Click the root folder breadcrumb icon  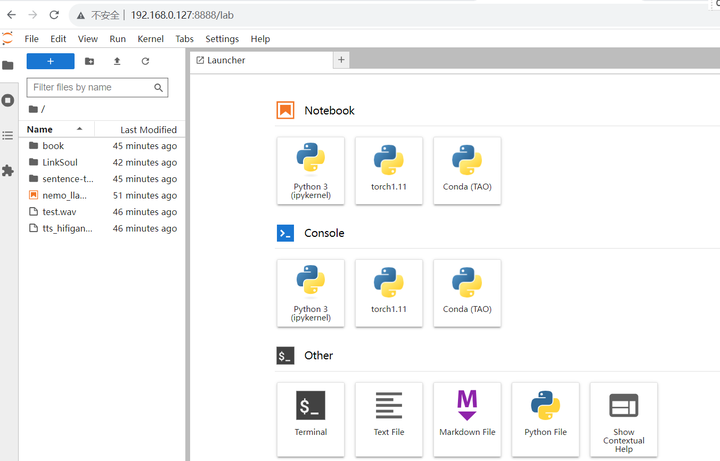(x=33, y=109)
